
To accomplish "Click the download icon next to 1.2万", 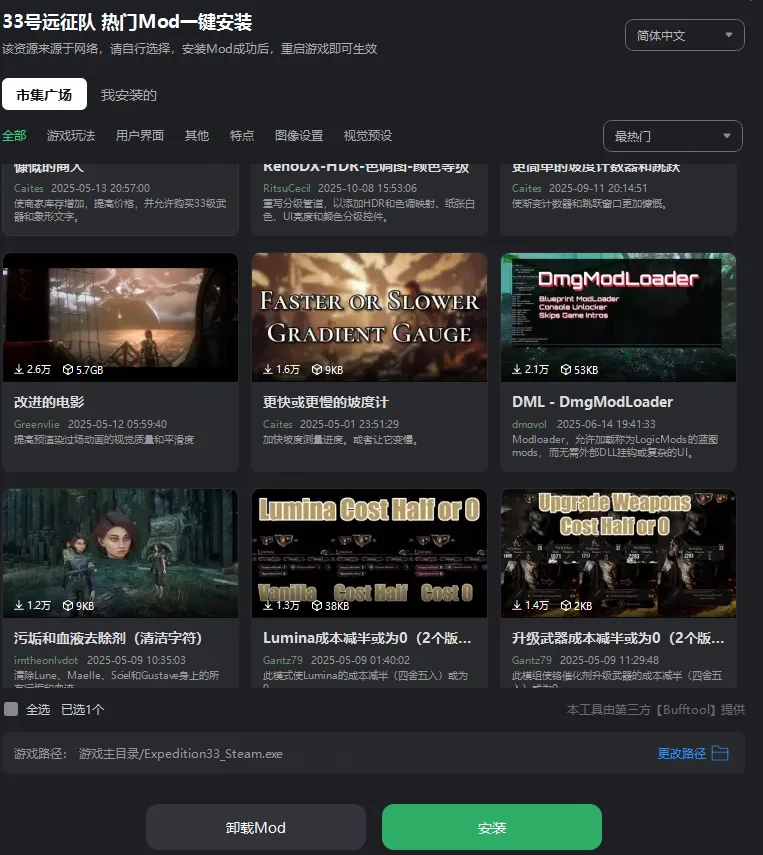I will 19,605.
